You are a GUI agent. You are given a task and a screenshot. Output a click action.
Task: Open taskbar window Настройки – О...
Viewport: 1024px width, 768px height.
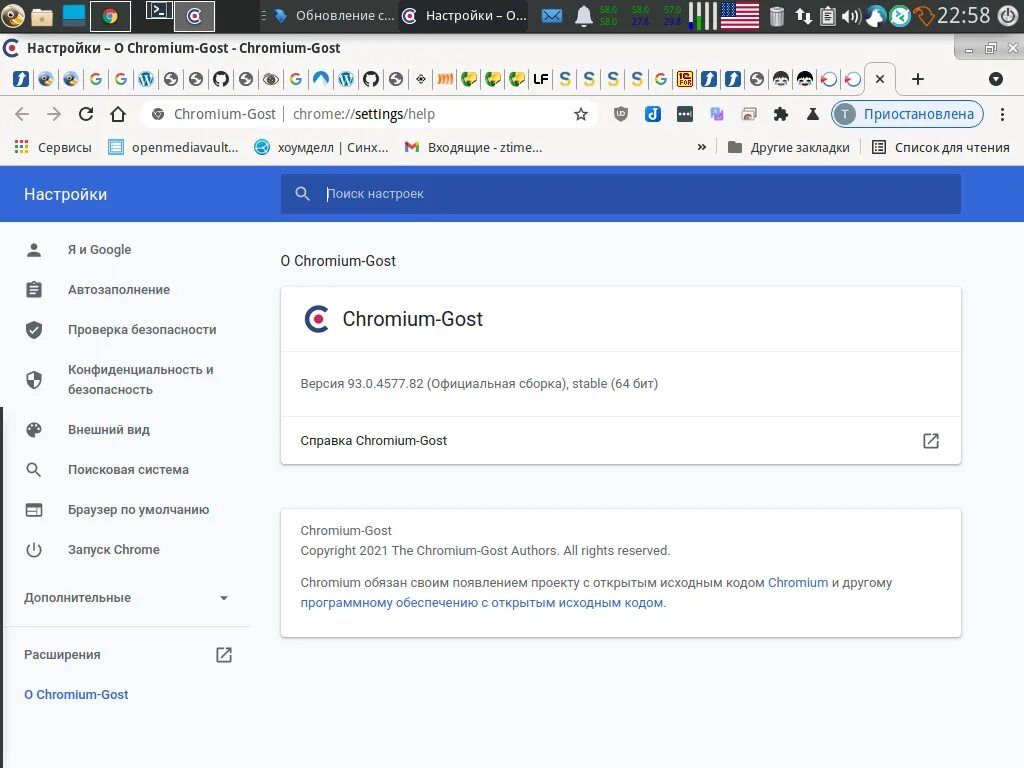tap(464, 16)
